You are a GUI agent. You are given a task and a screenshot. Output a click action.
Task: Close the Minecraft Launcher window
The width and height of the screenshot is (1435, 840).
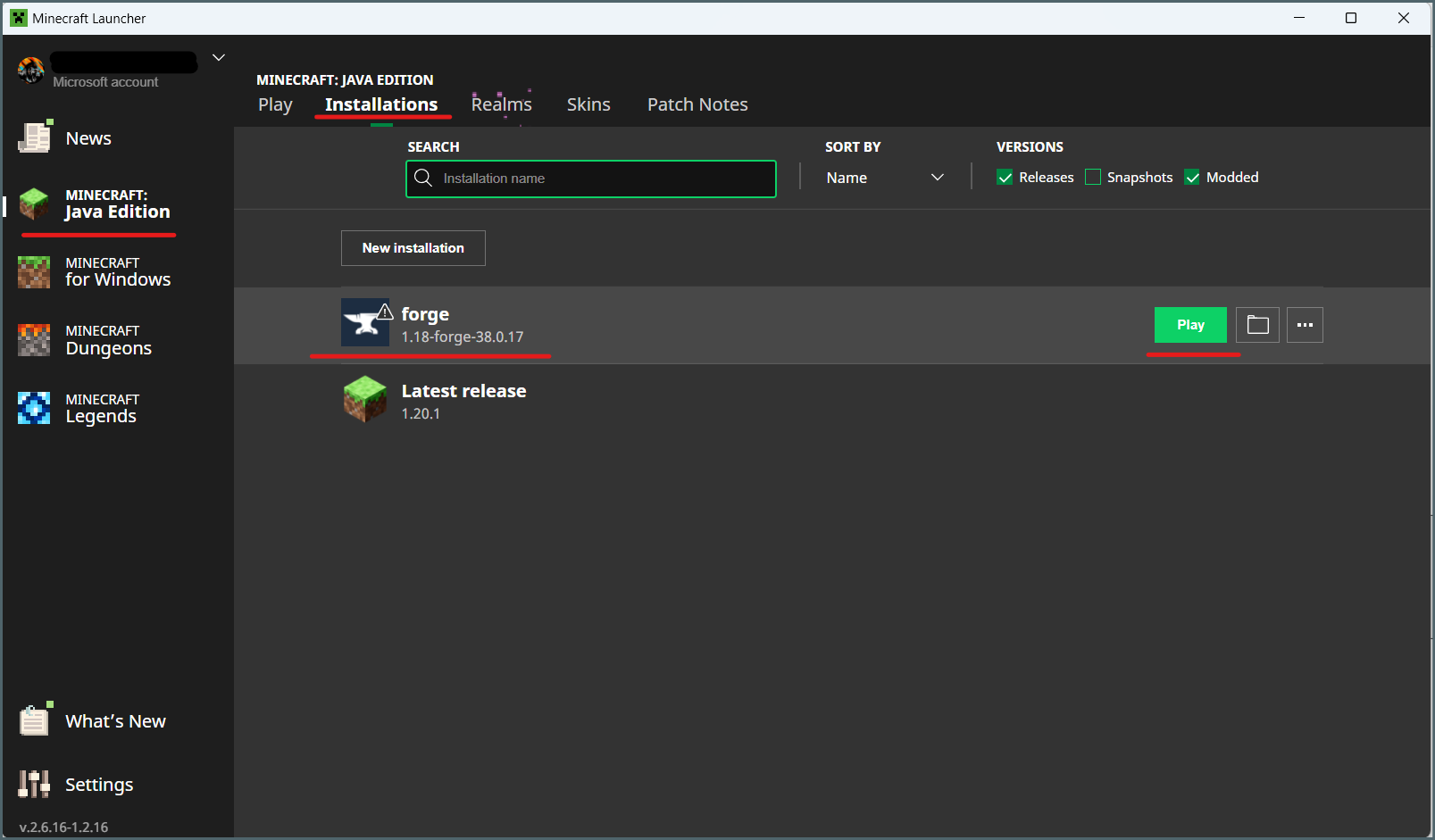(1404, 18)
